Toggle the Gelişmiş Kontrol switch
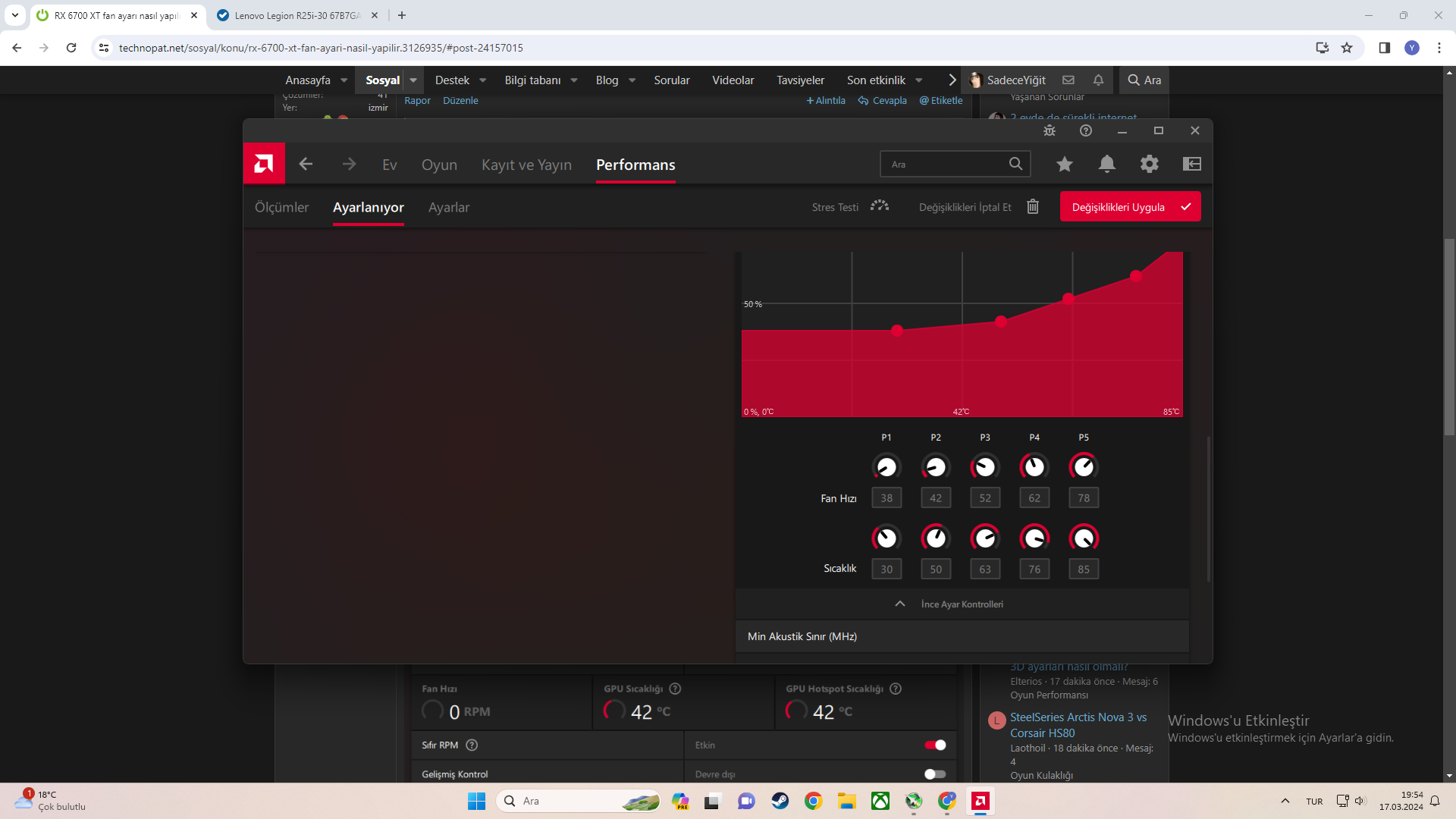 (935, 774)
